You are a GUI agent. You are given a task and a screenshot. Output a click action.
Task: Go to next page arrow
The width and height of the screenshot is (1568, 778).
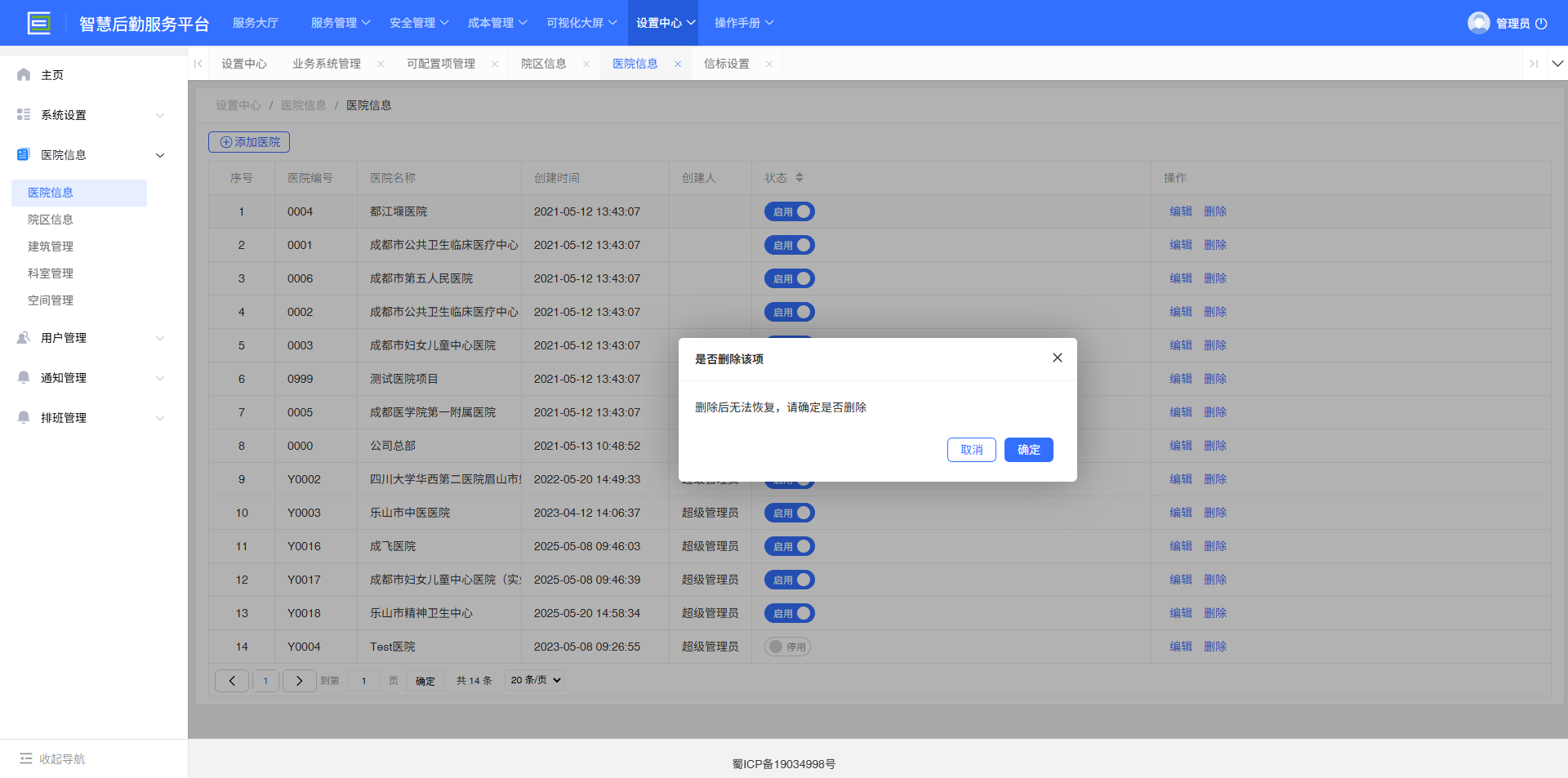(299, 680)
